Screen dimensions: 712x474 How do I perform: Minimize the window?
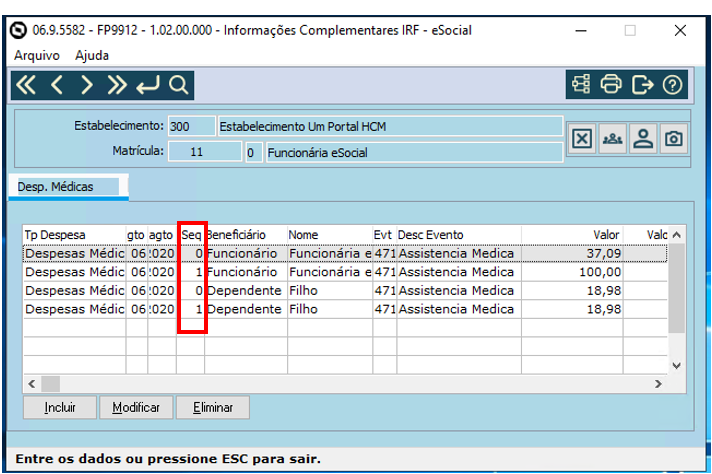tap(581, 31)
